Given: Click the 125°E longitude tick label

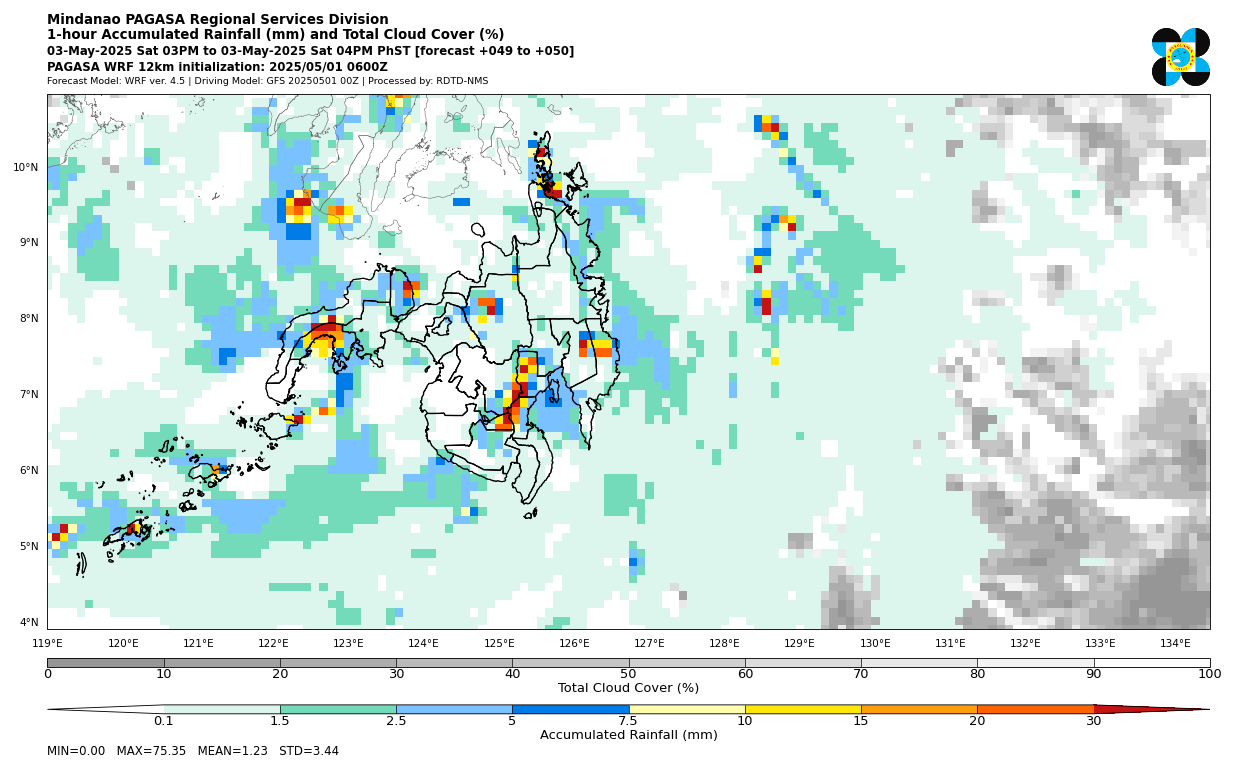Looking at the screenshot, I should click(x=499, y=644).
